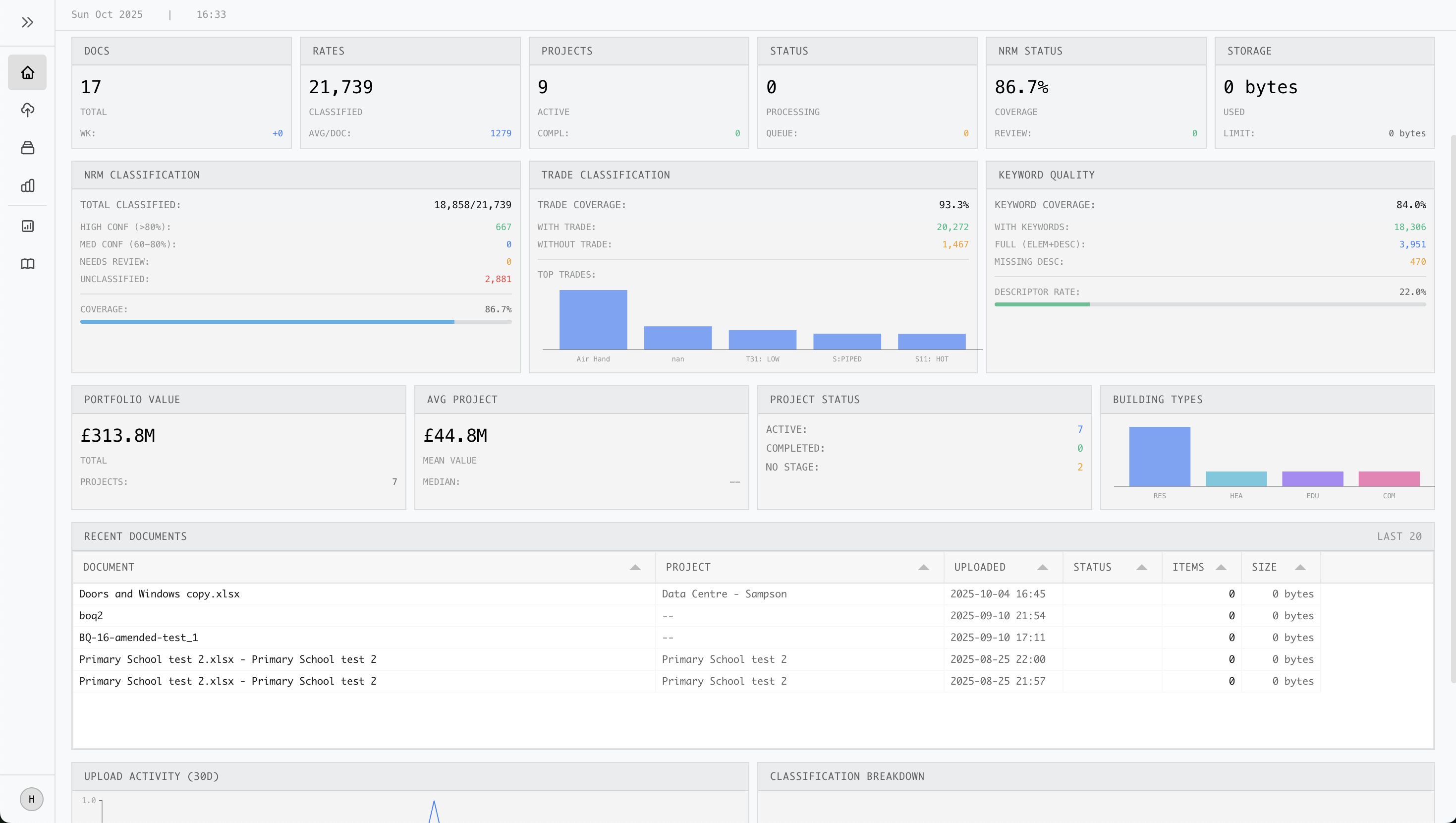1456x823 pixels.
Task: Open the cloud upload page
Action: pyautogui.click(x=27, y=110)
